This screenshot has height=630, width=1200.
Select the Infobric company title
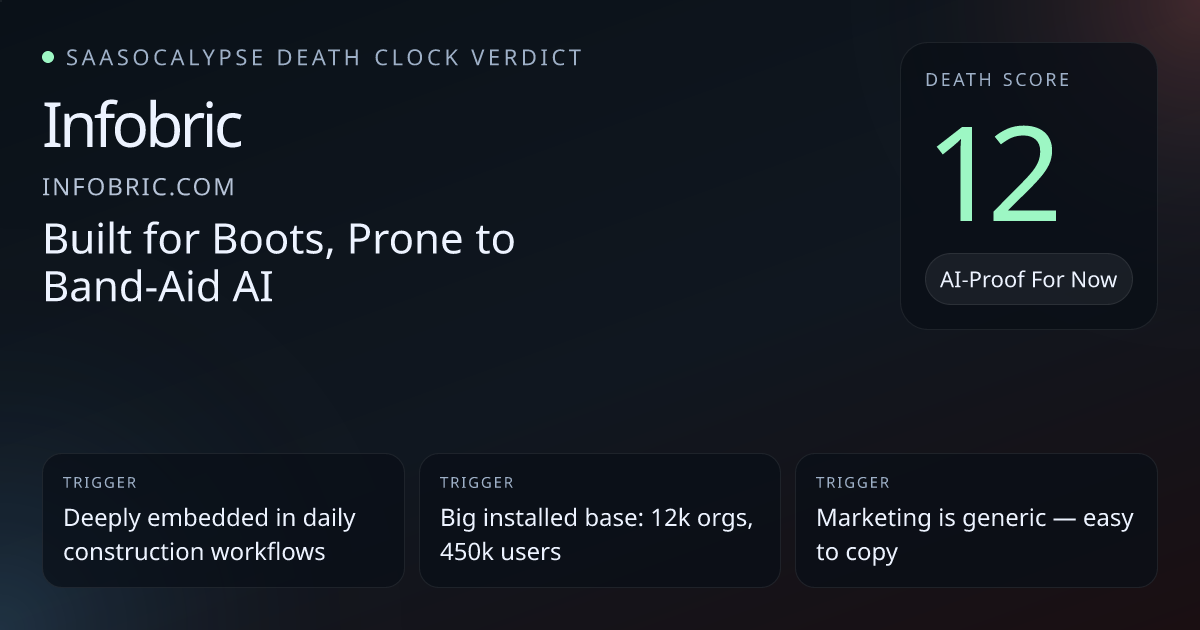[x=142, y=126]
